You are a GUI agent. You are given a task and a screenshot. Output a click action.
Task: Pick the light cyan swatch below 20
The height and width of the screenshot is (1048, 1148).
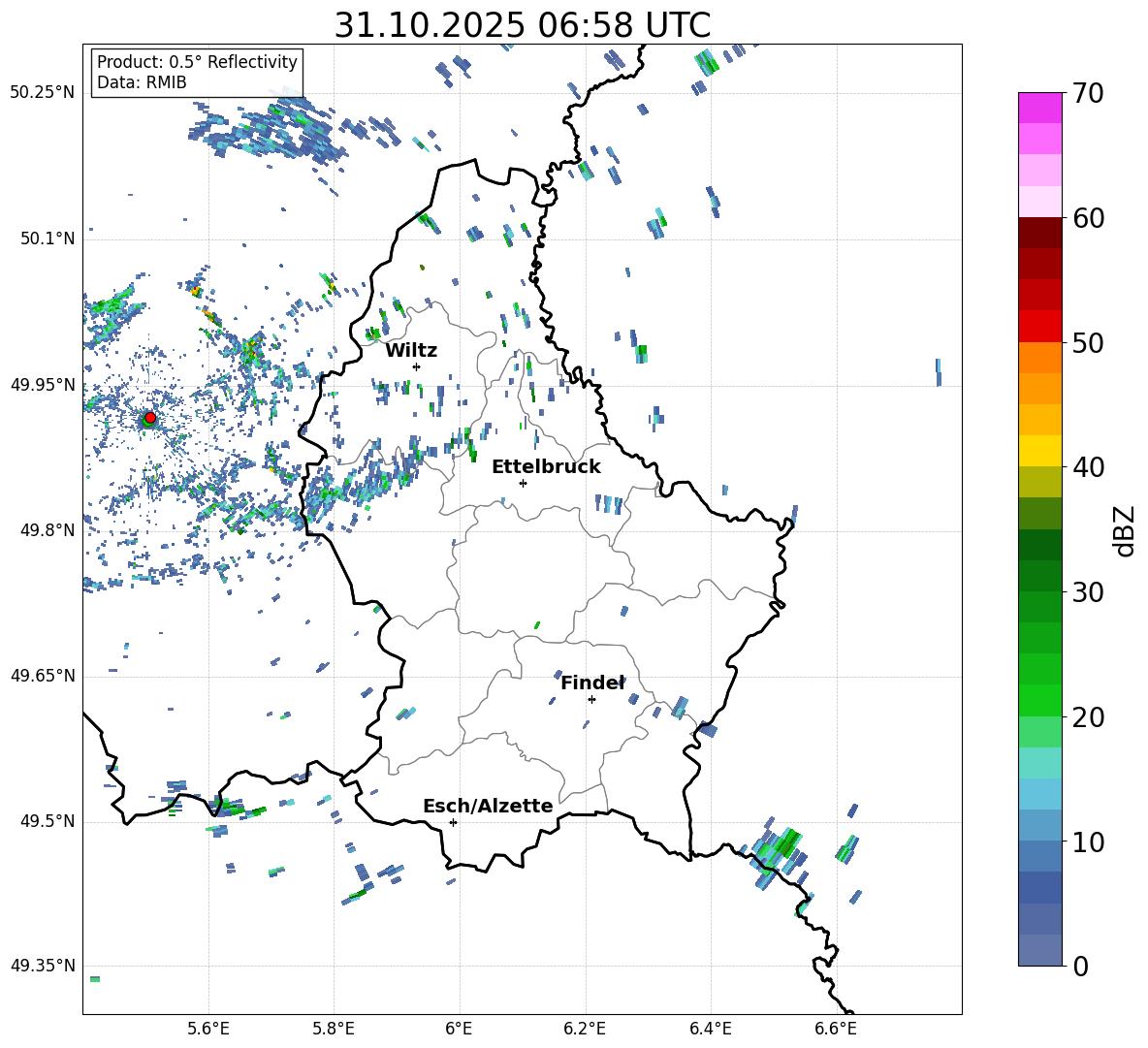[1039, 762]
